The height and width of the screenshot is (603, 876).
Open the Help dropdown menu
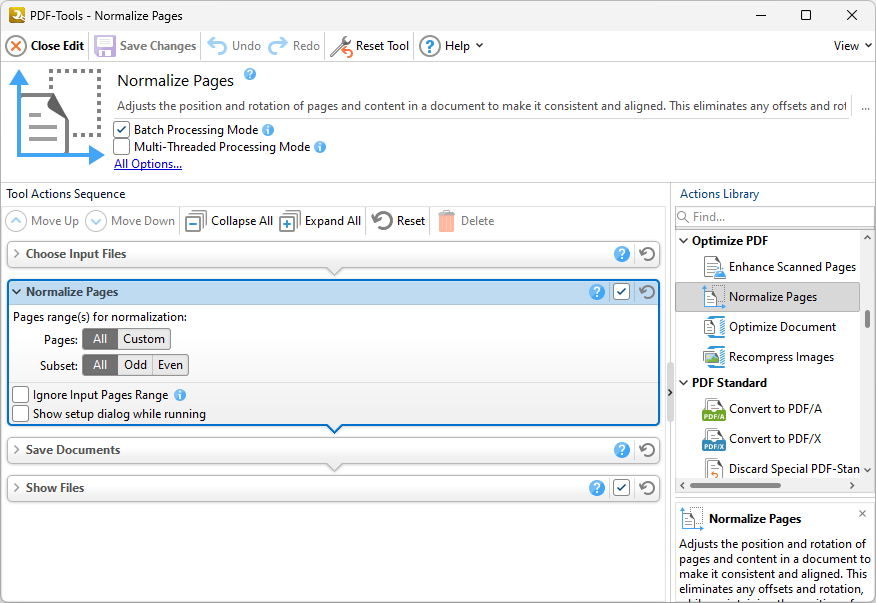point(451,46)
